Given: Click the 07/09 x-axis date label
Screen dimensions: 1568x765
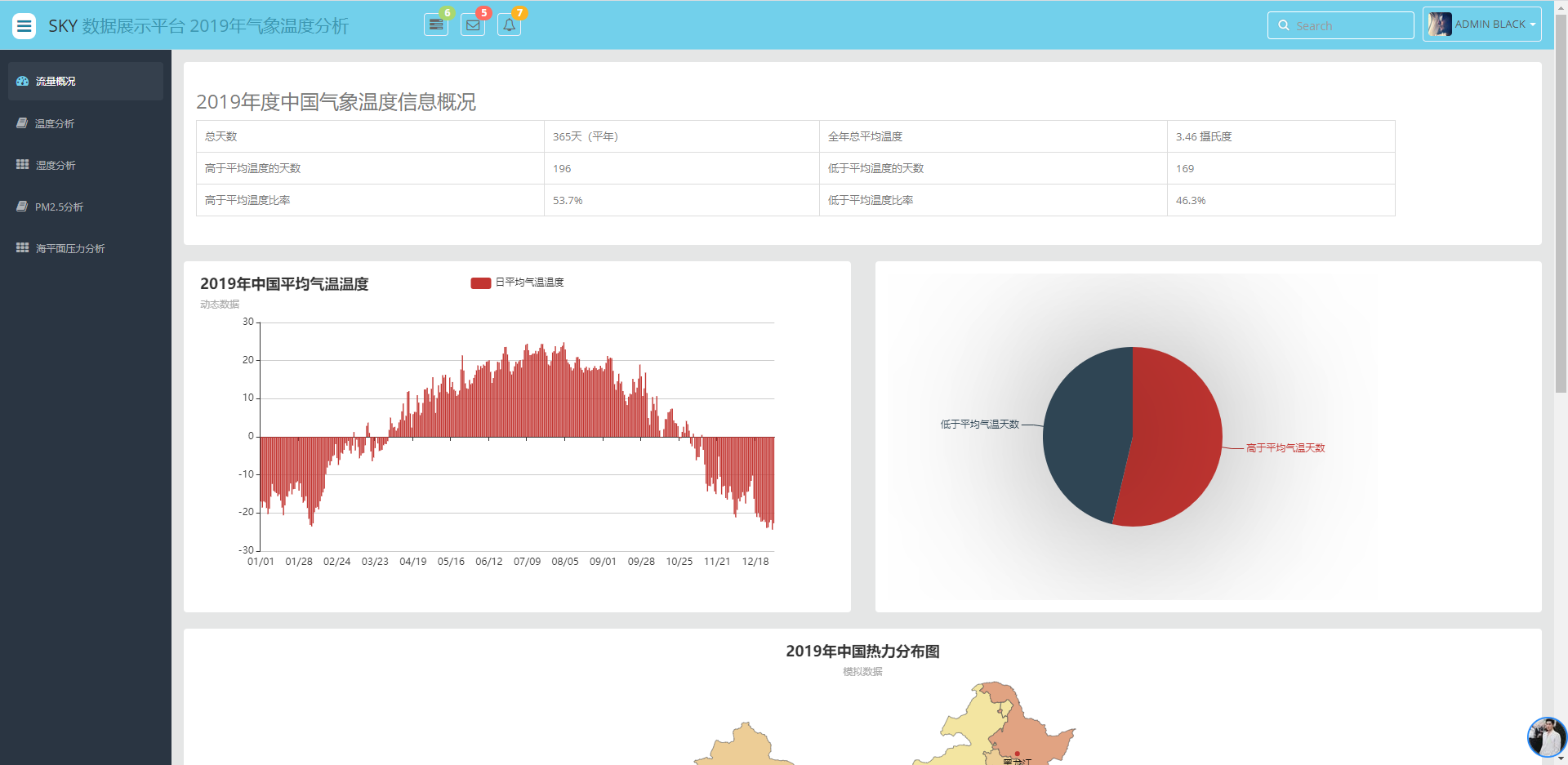Looking at the screenshot, I should (527, 562).
